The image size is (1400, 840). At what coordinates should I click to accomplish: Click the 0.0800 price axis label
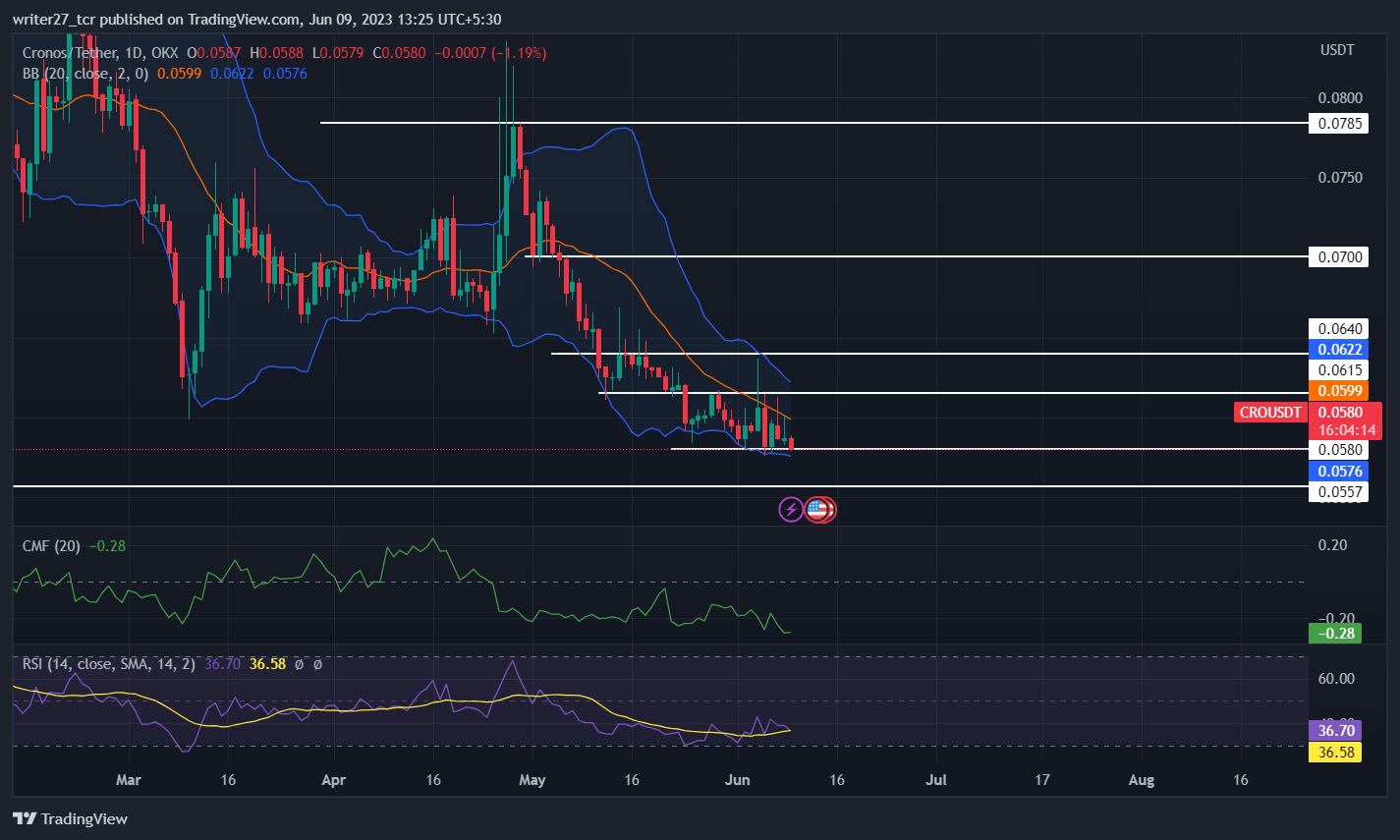pos(1340,98)
